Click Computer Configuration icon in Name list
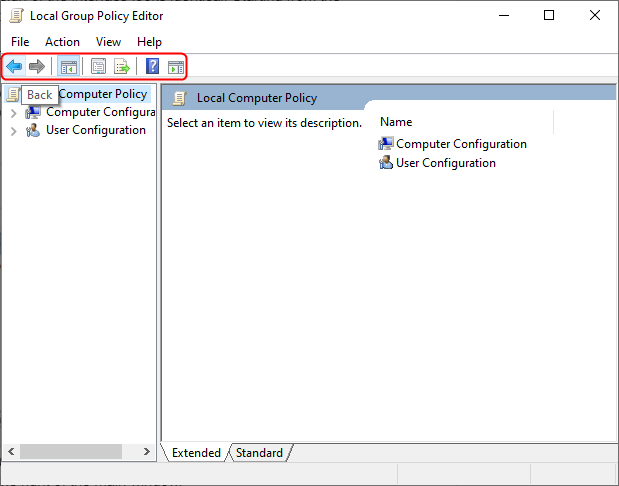619x486 pixels. click(386, 144)
